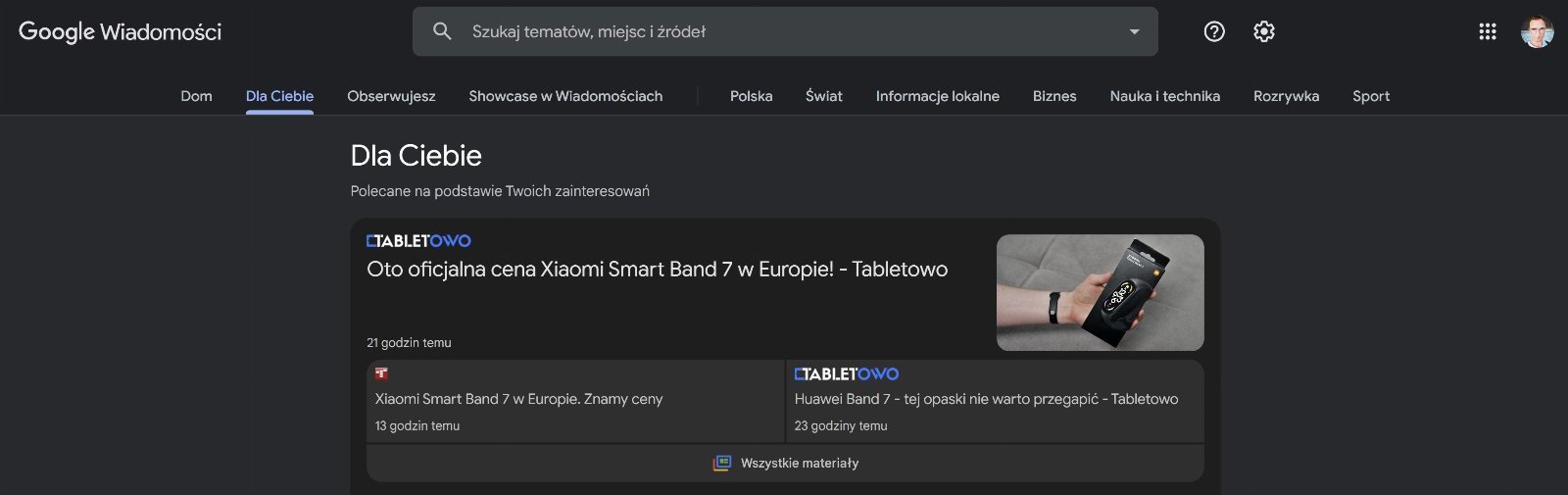Click the full coverage icon beside Wszystkie materiały
The width and height of the screenshot is (1568, 495).
click(x=722, y=463)
